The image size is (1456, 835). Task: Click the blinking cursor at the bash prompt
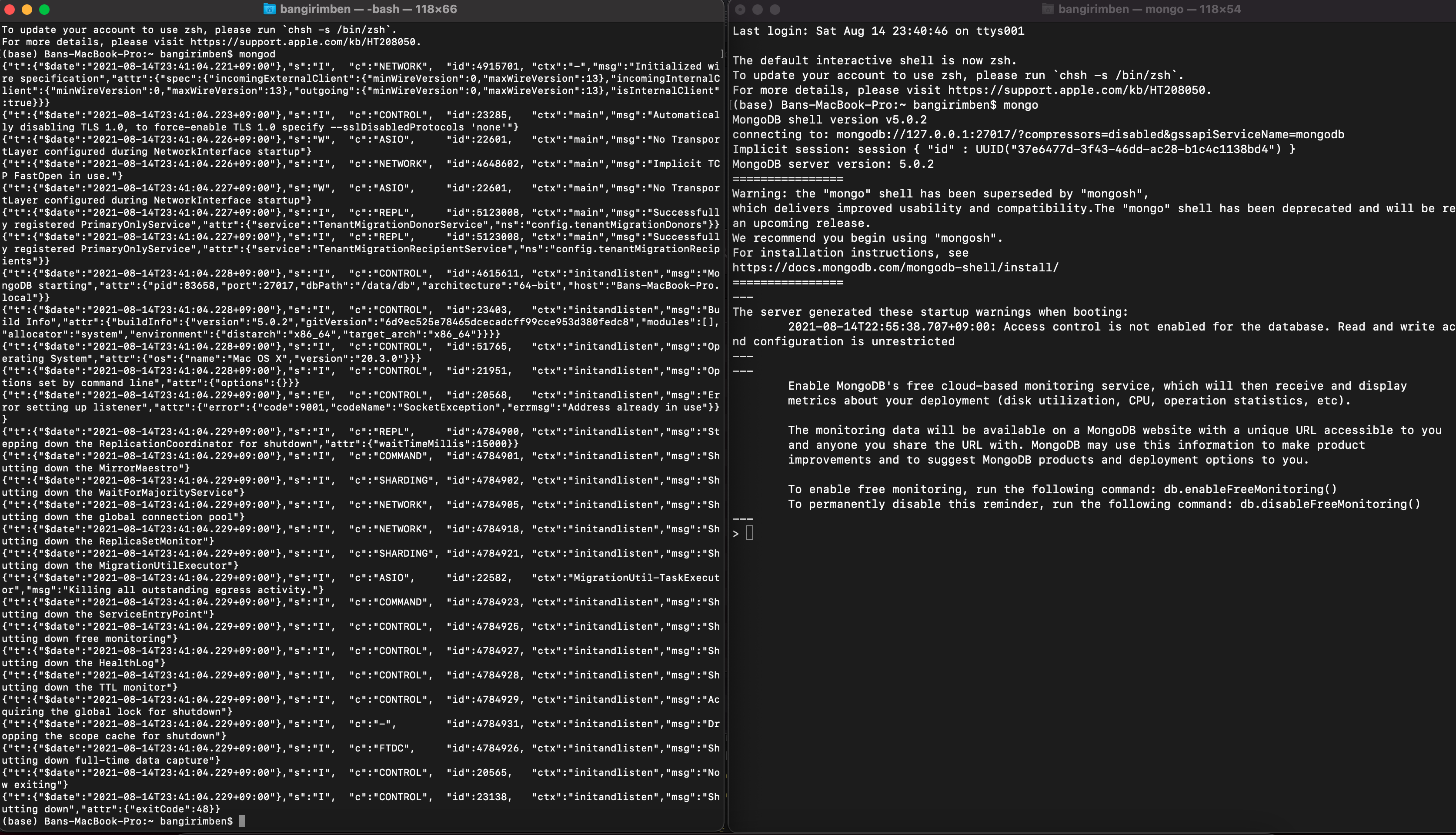[243, 821]
